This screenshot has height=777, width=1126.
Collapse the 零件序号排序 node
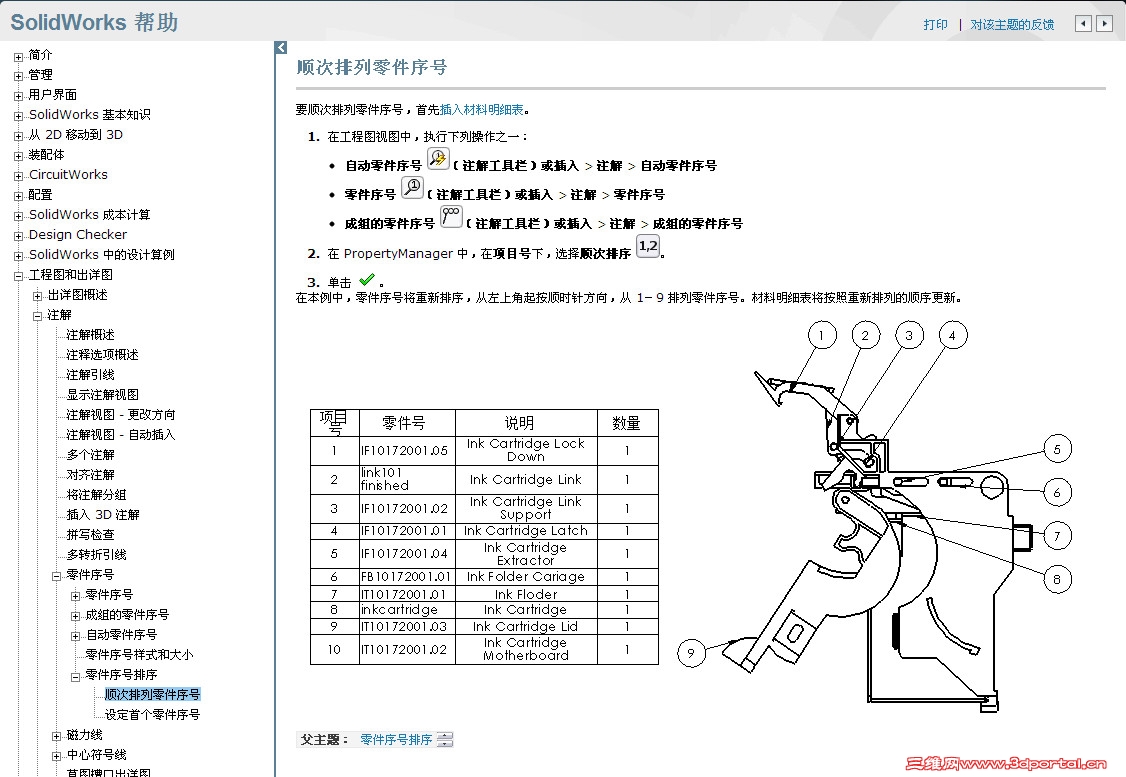click(x=75, y=676)
